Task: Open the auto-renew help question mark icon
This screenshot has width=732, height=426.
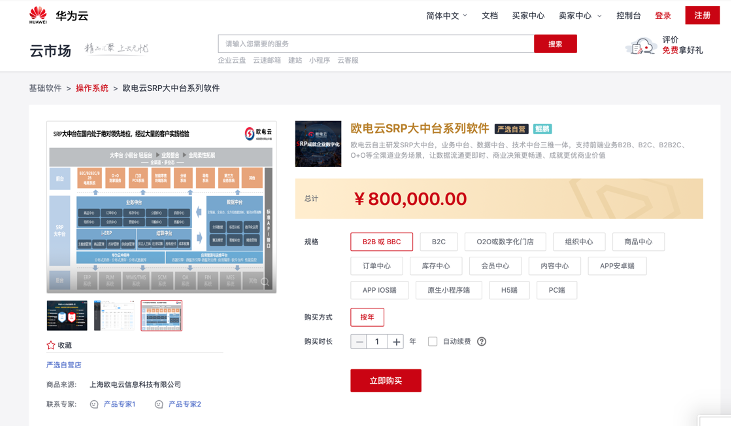Action: point(481,342)
